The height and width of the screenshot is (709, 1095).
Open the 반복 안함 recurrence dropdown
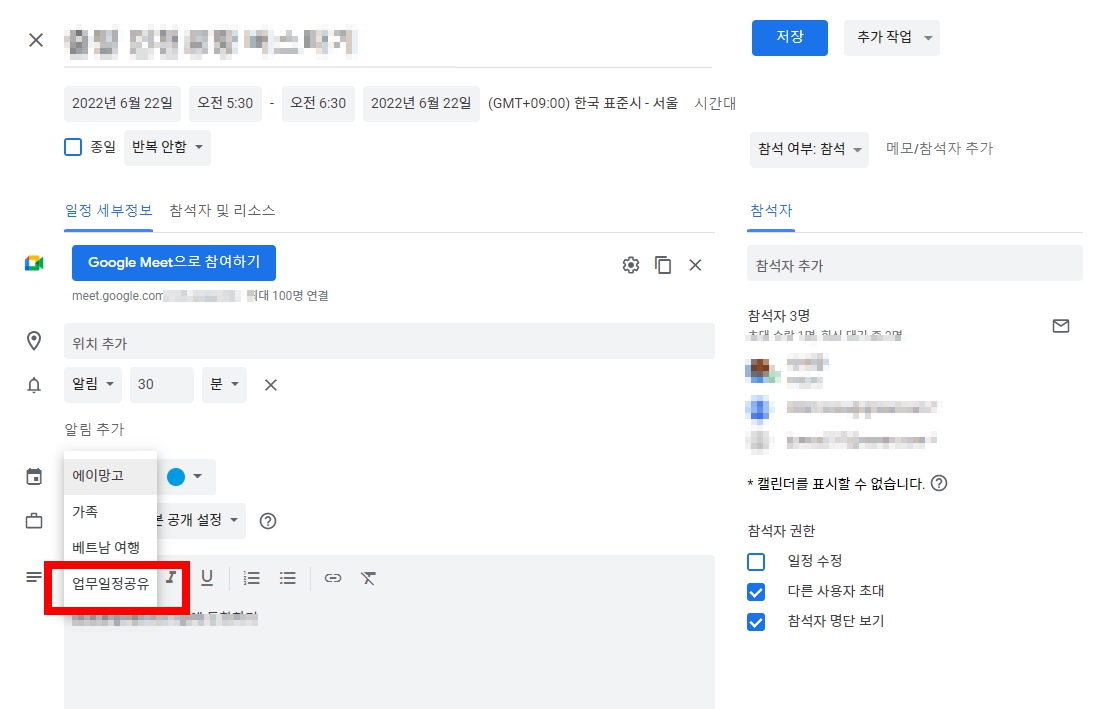point(167,147)
